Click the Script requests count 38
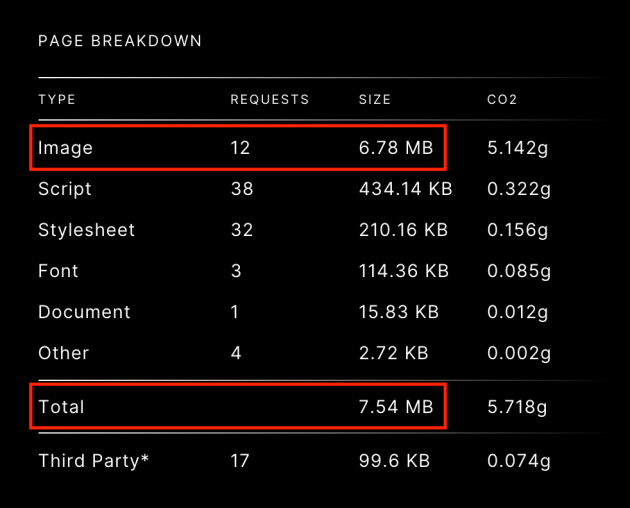The image size is (630, 508). [242, 189]
